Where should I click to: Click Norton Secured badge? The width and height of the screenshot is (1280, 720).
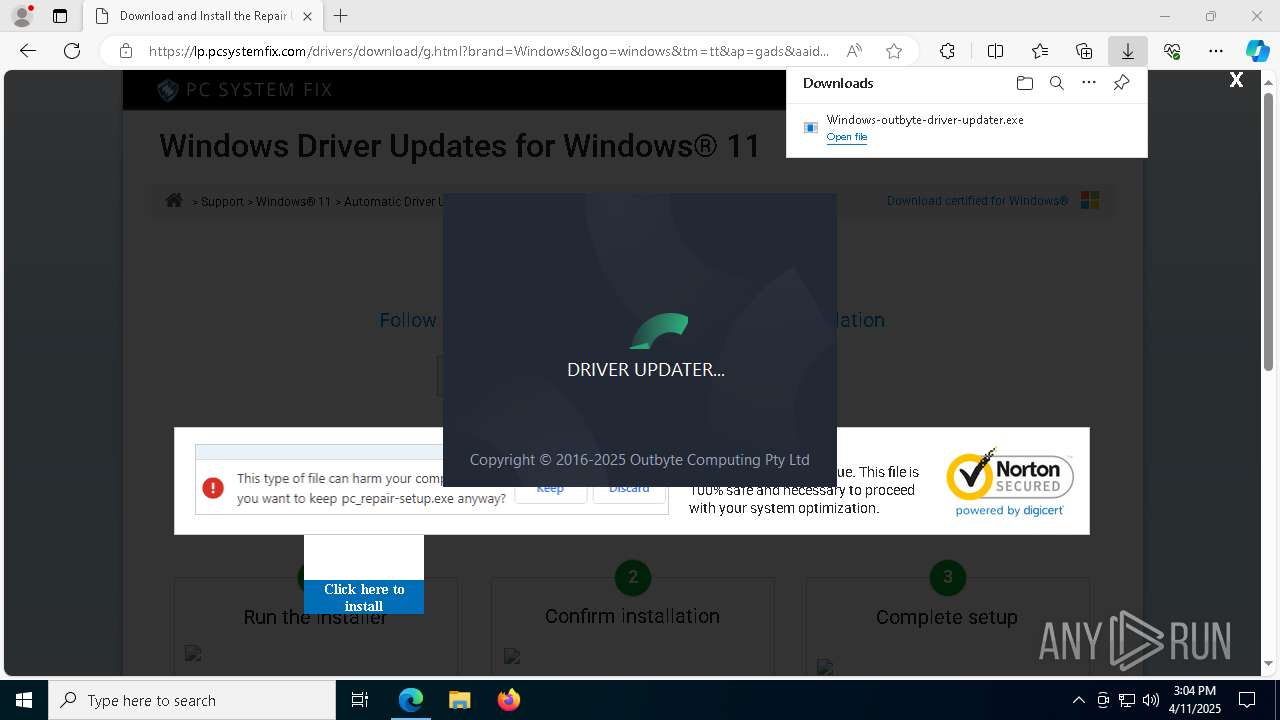(x=1009, y=482)
